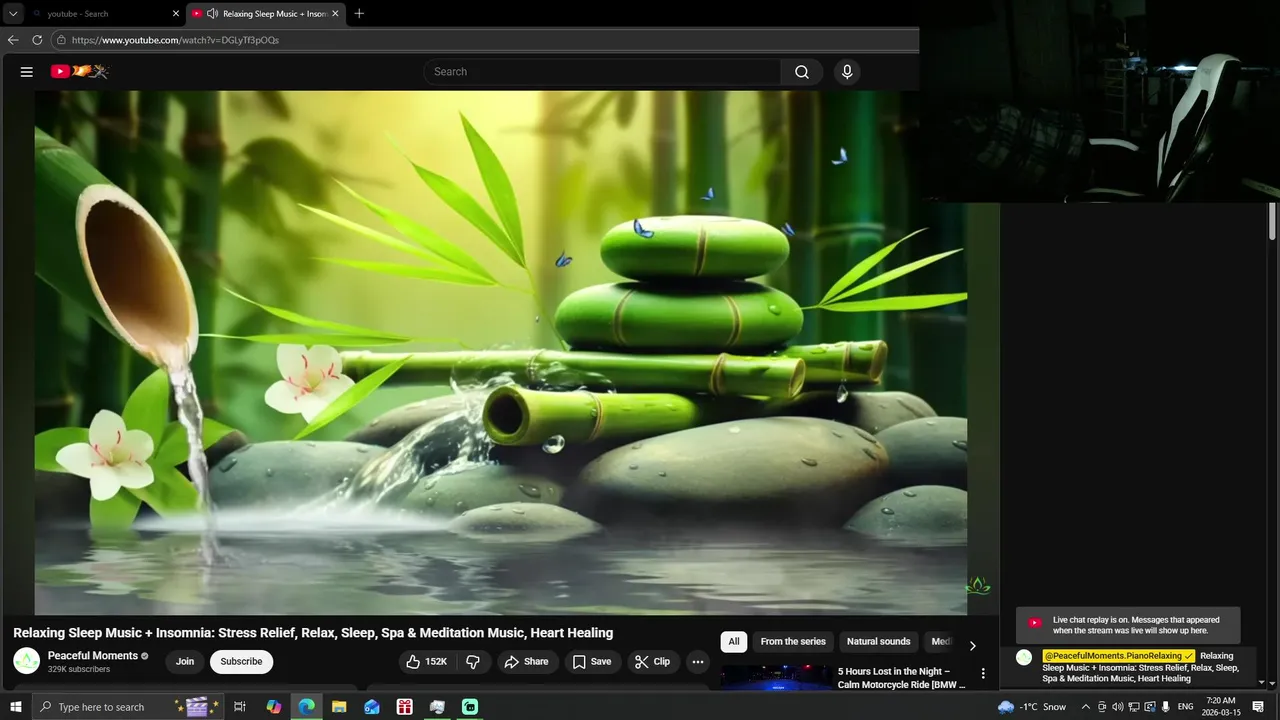Select the All filter chip
This screenshot has height=720, width=1280.
pos(734,642)
